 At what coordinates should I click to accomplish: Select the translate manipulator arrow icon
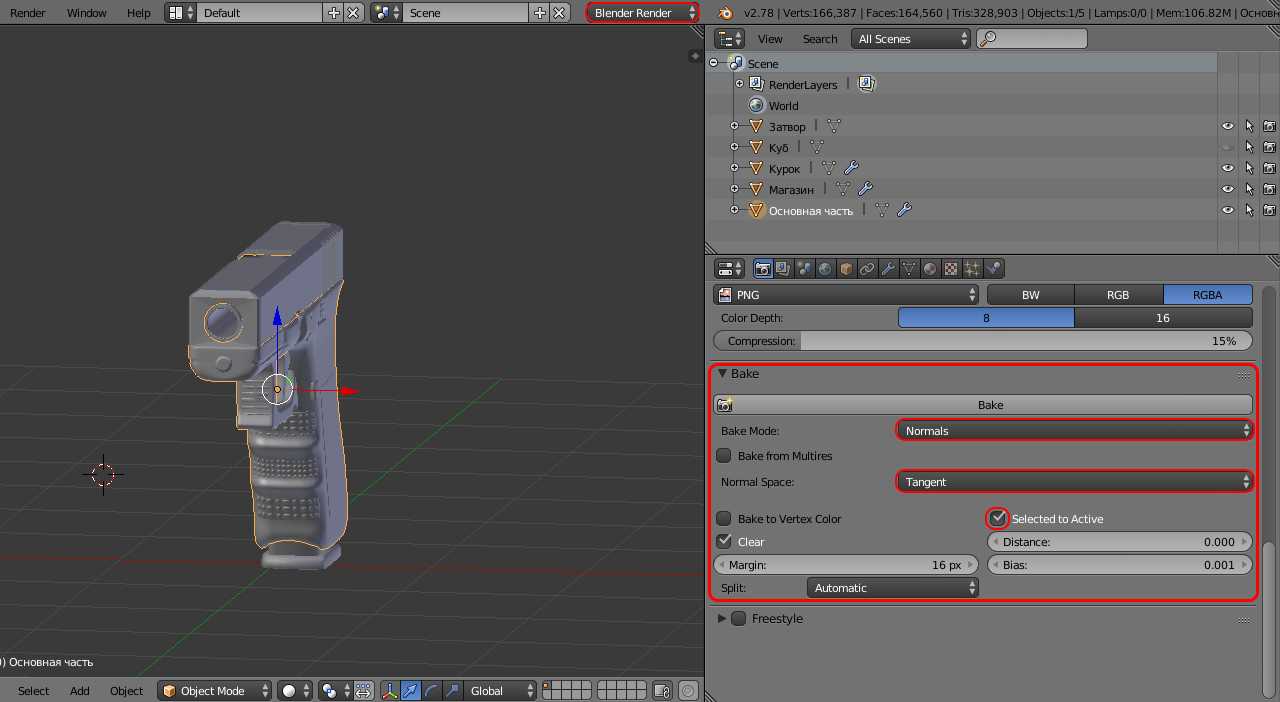point(411,691)
